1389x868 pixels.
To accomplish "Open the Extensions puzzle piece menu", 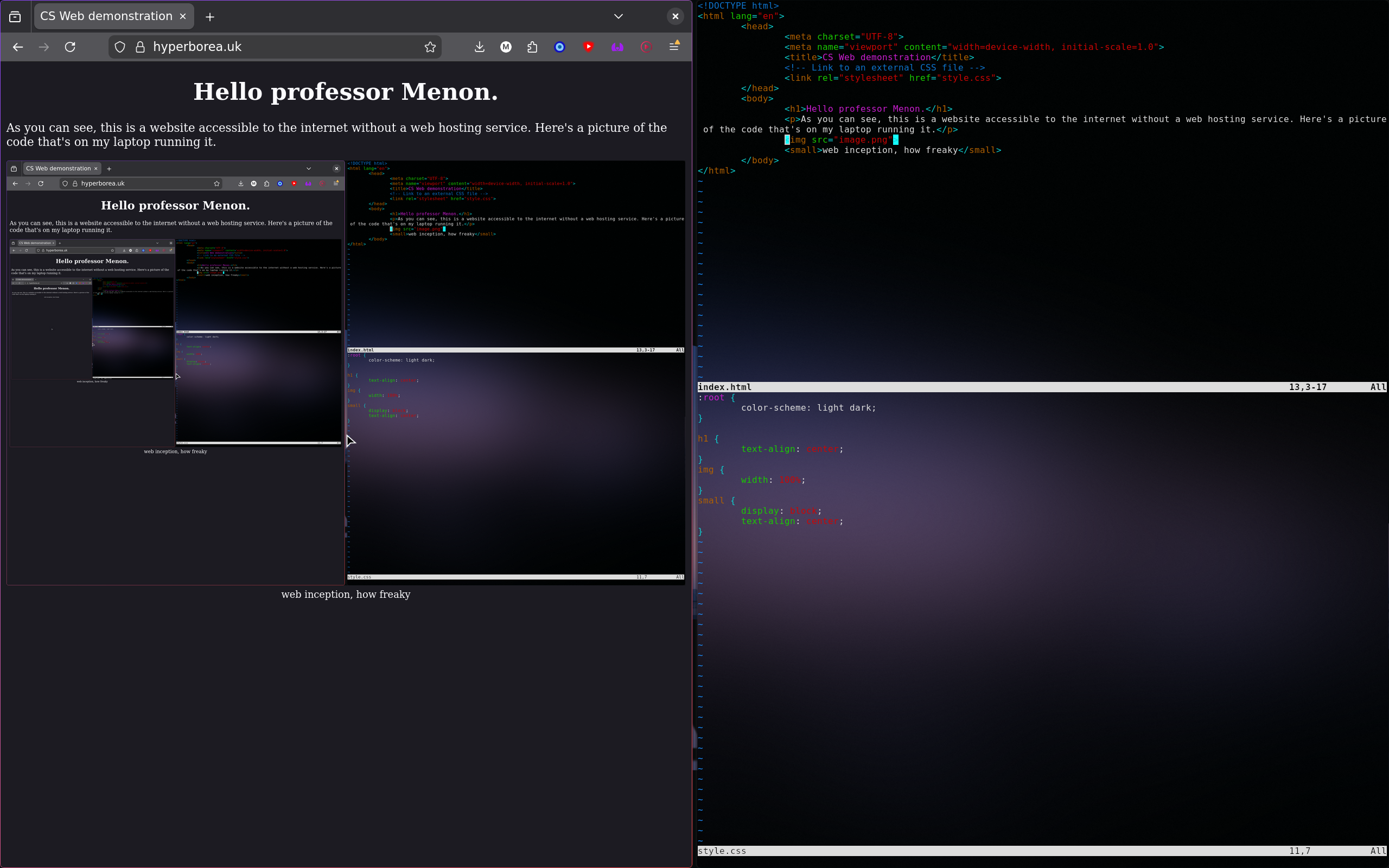I will point(532,47).
